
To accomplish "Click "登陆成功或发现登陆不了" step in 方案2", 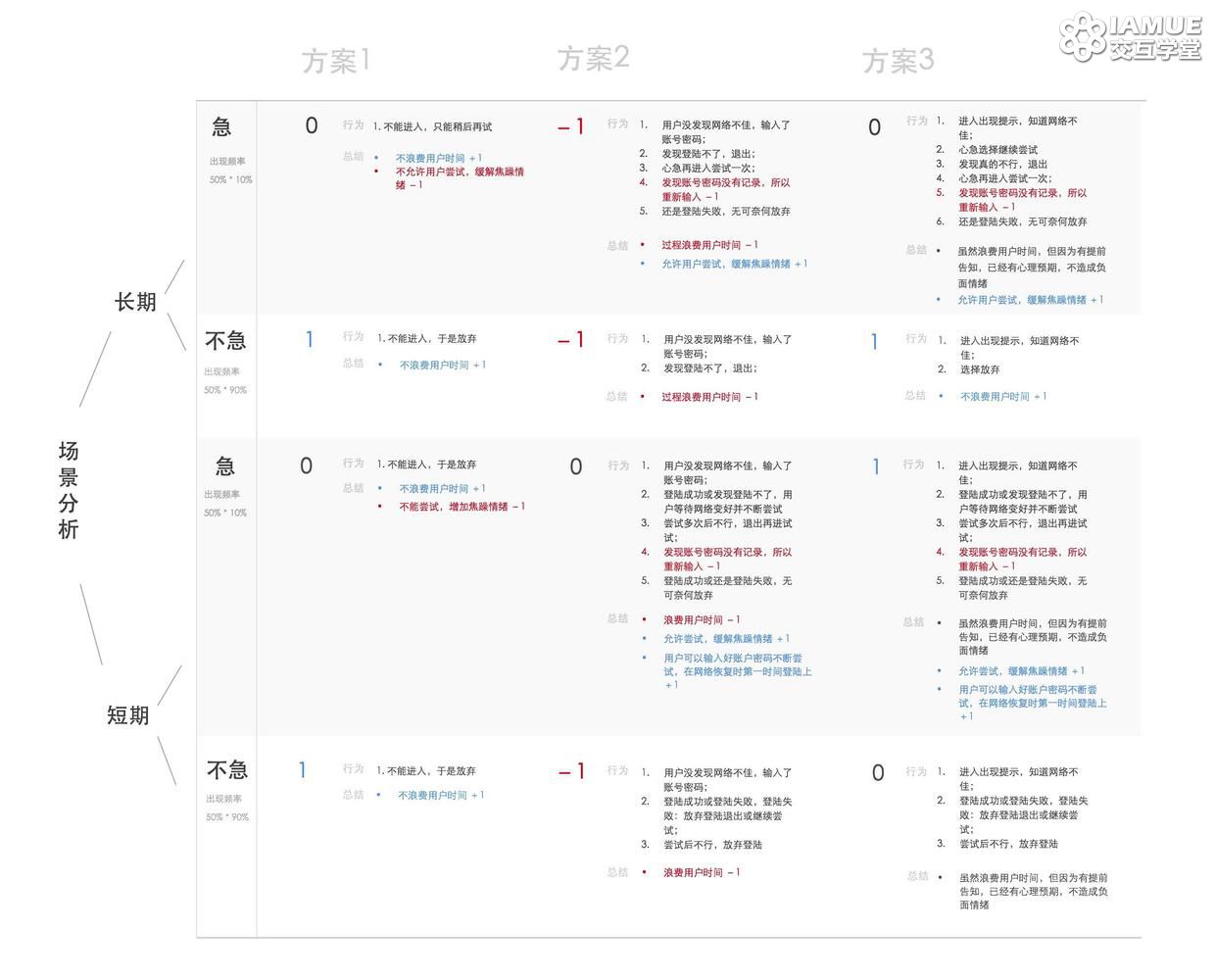I will pos(728,502).
